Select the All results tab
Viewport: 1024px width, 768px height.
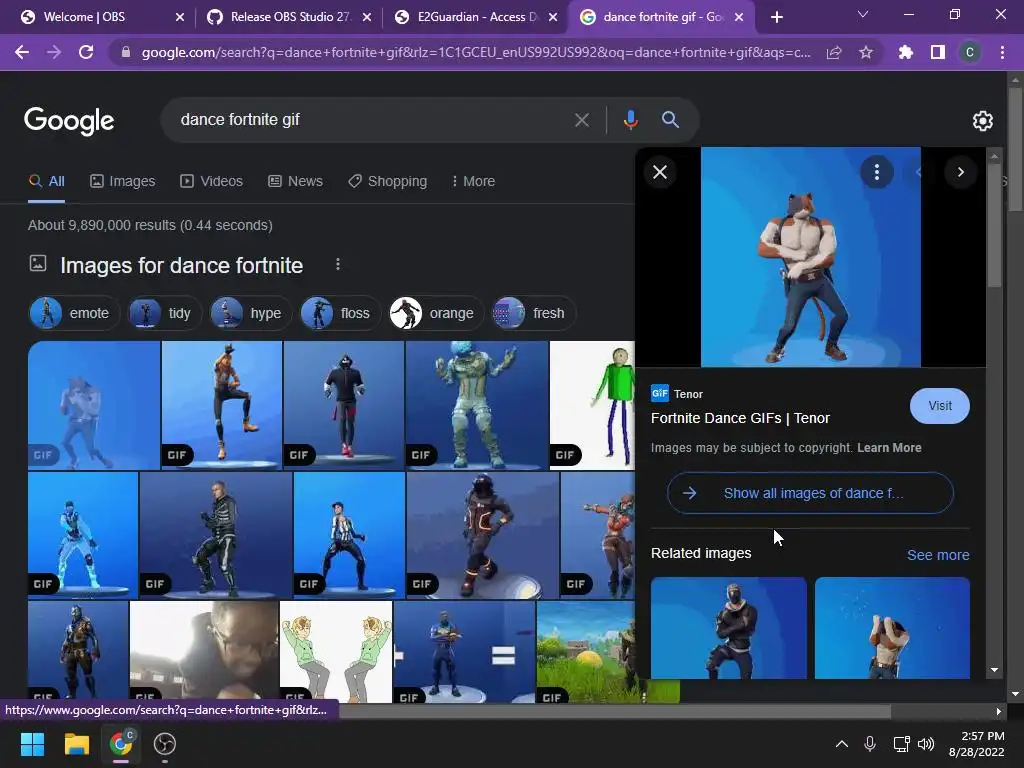[x=46, y=181]
